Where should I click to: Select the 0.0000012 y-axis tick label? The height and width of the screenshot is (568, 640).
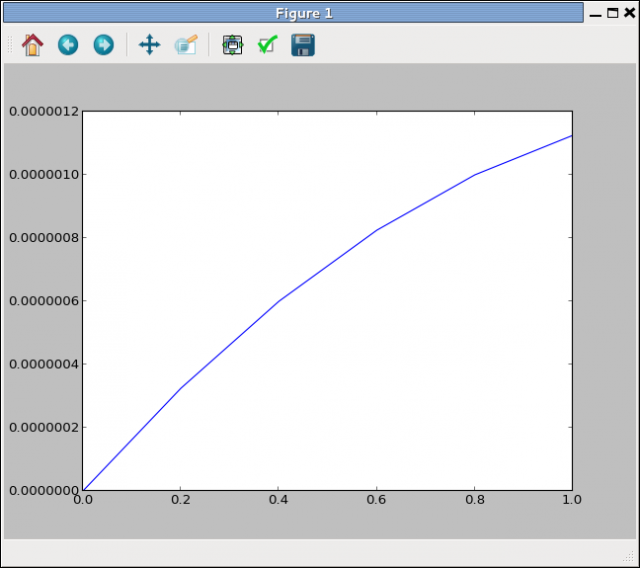tap(43, 111)
